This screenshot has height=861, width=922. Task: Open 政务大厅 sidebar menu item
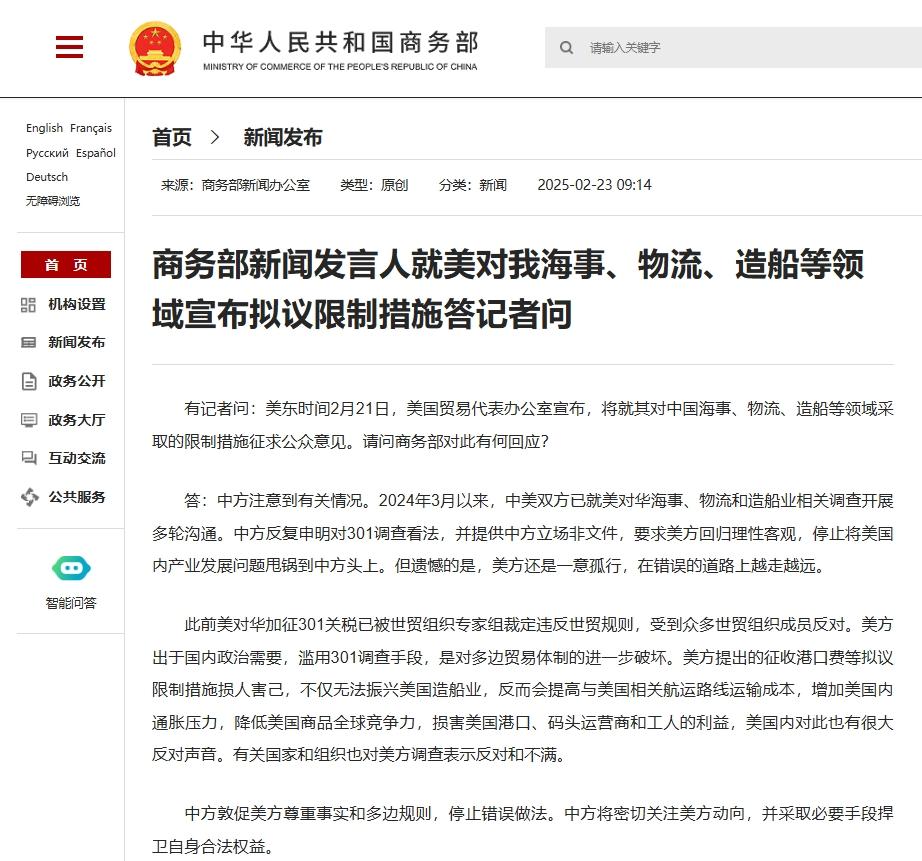coord(77,420)
